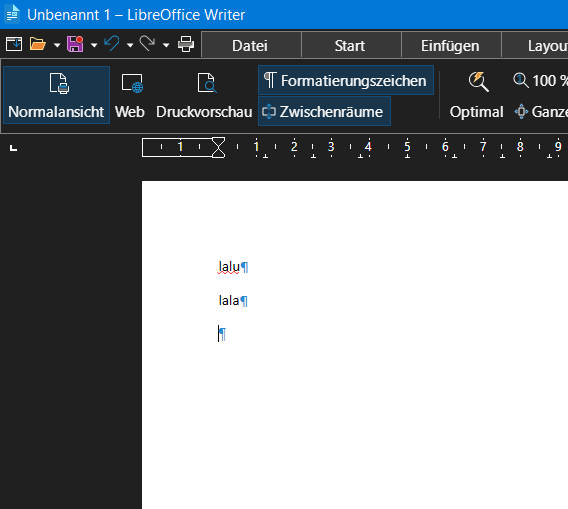Click the ruler's first-line indent marker

pos(218,142)
